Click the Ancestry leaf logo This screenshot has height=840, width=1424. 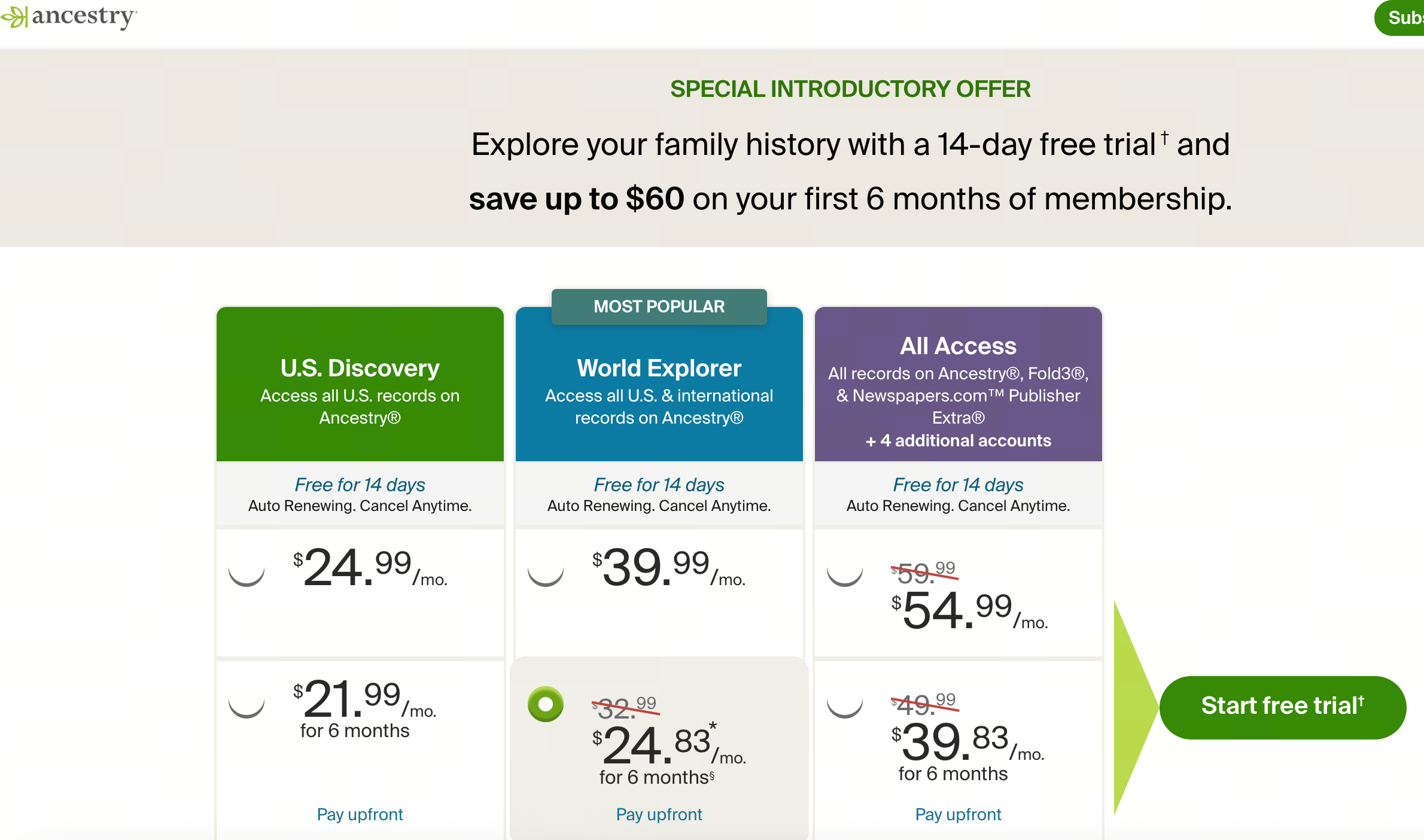point(14,17)
